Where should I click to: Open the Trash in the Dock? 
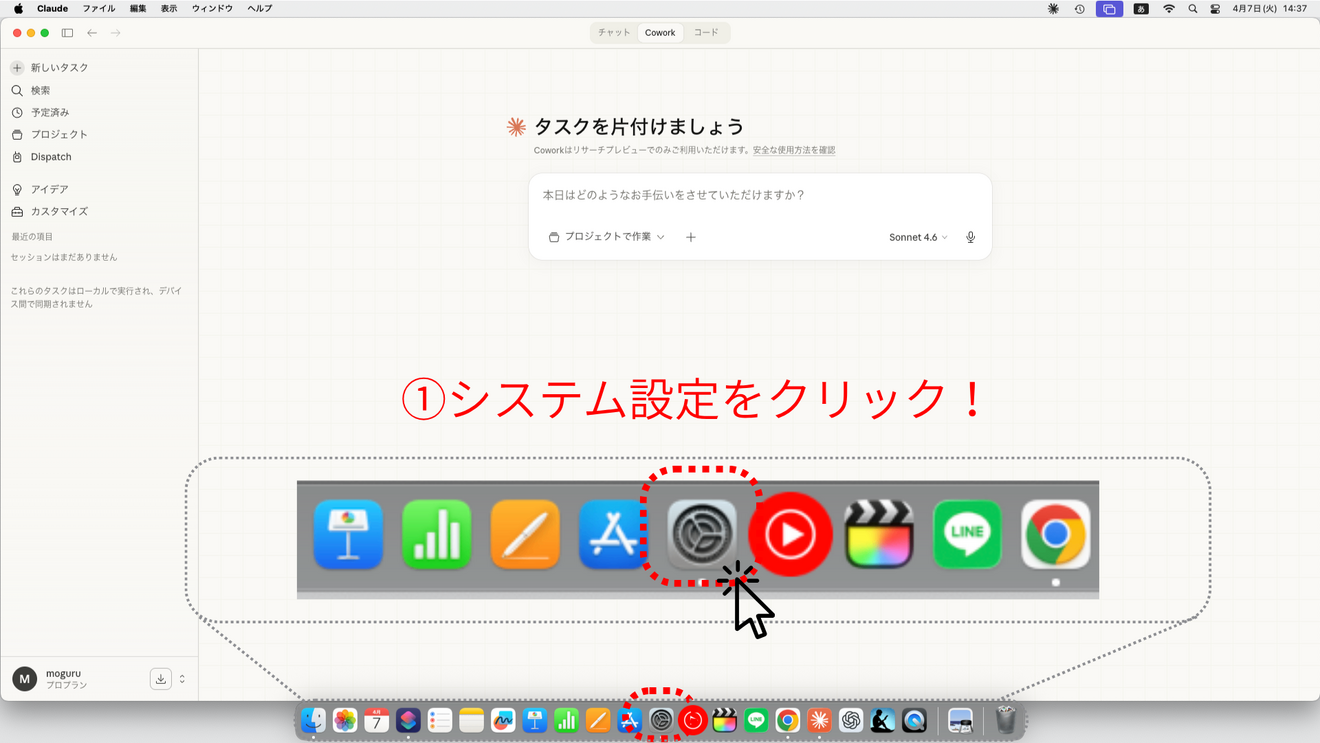[1005, 720]
